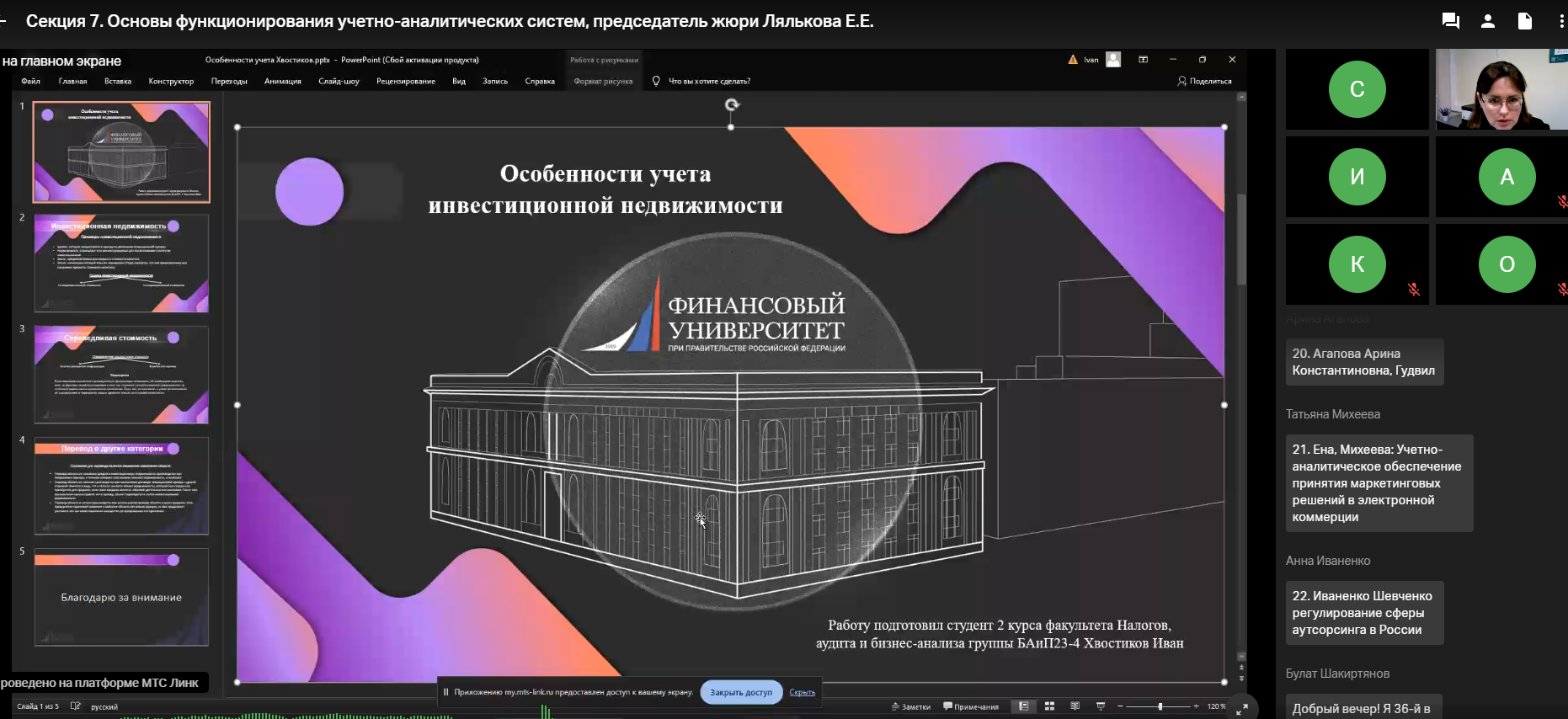1568x719 pixels.
Task: Click the spell check icon in status bar
Action: [75, 706]
